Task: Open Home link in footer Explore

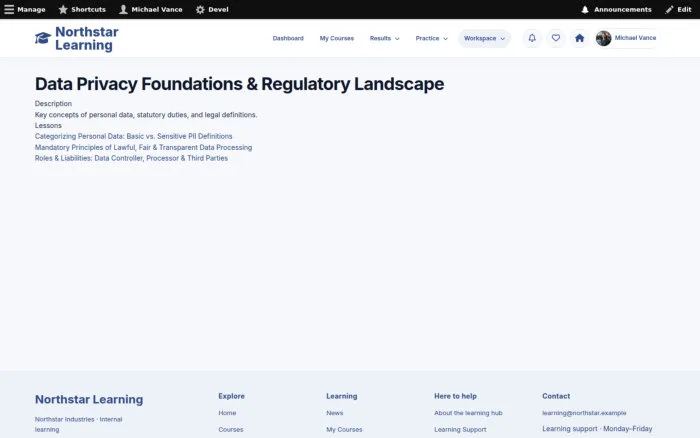Action: (x=227, y=413)
